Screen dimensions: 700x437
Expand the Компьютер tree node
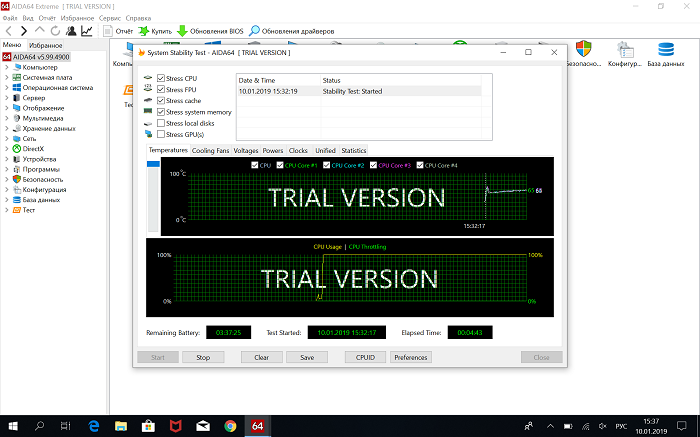[7, 67]
